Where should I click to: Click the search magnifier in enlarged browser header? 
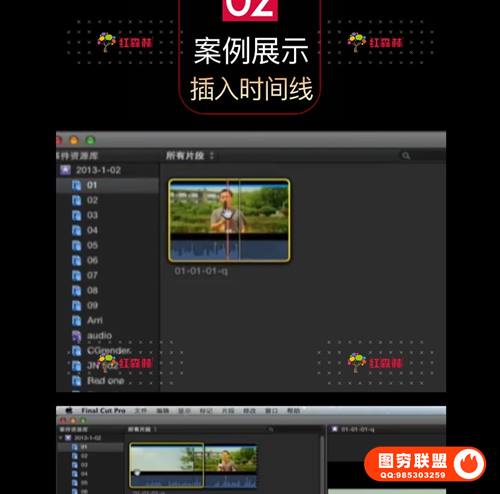pyautogui.click(x=406, y=156)
